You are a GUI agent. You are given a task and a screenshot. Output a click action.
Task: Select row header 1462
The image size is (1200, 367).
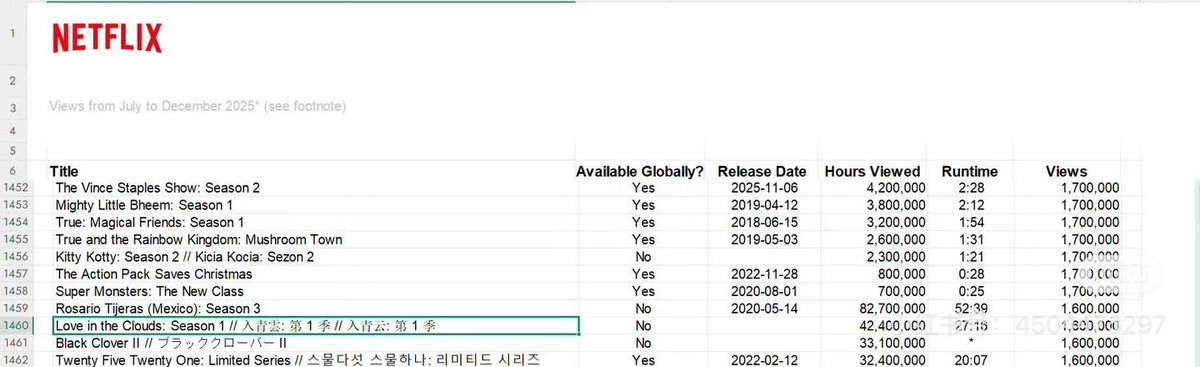[14, 360]
